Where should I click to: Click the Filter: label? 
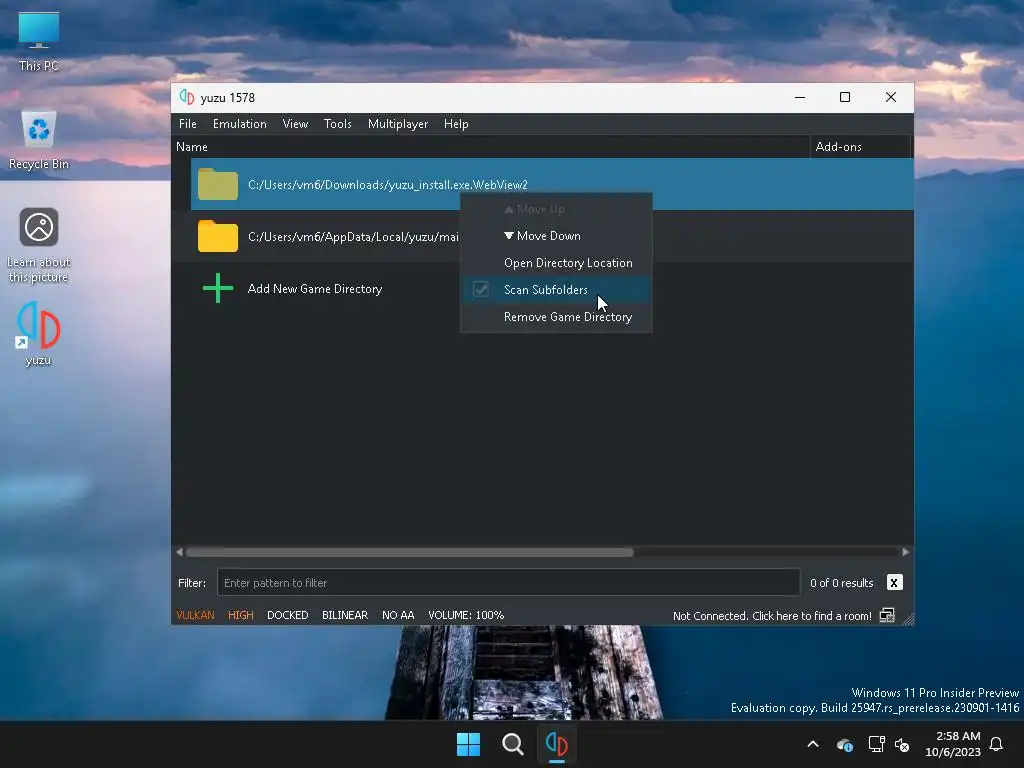(x=191, y=583)
